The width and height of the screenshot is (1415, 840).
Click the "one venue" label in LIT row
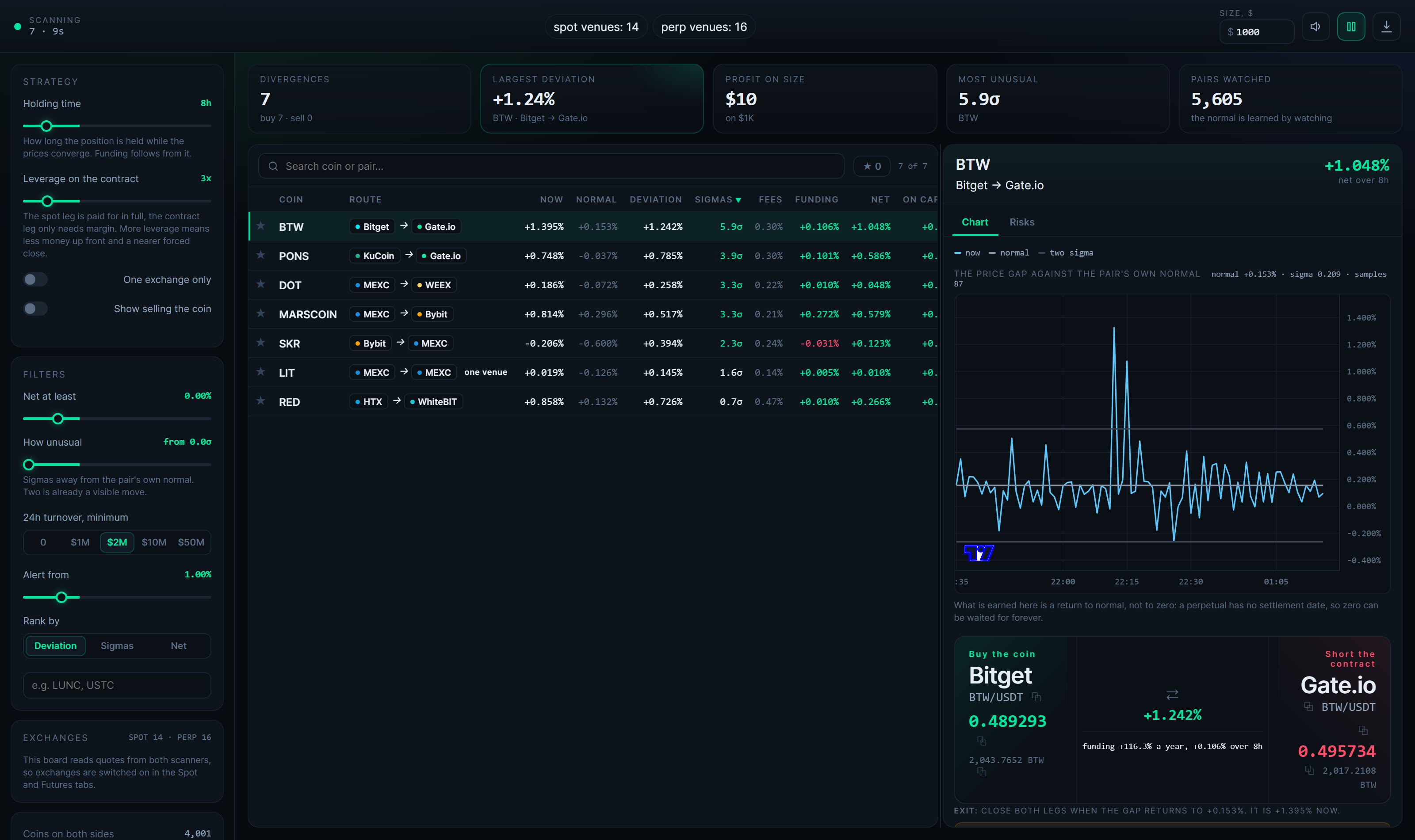pyautogui.click(x=486, y=372)
